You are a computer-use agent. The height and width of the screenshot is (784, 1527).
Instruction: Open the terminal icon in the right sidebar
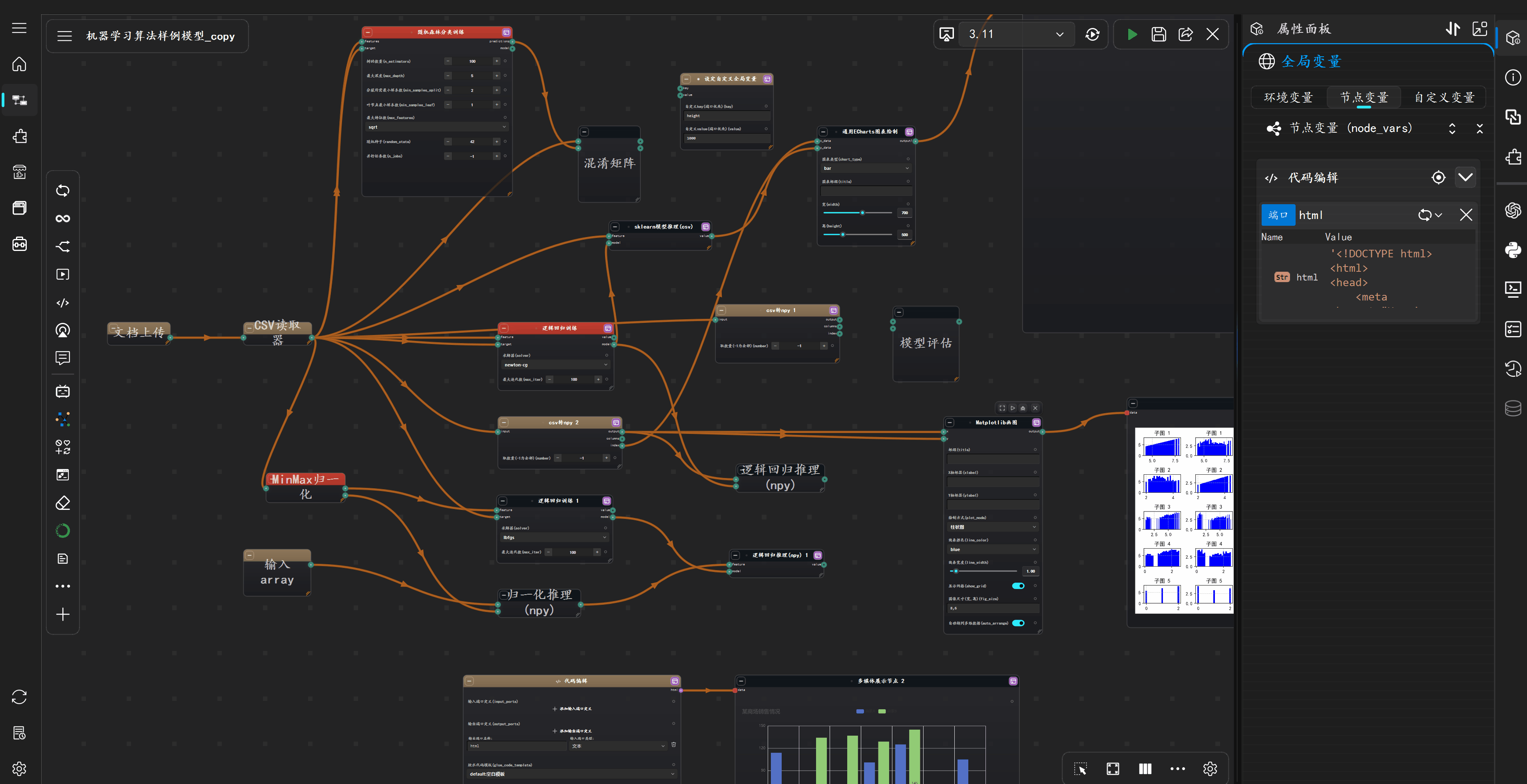(1513, 289)
